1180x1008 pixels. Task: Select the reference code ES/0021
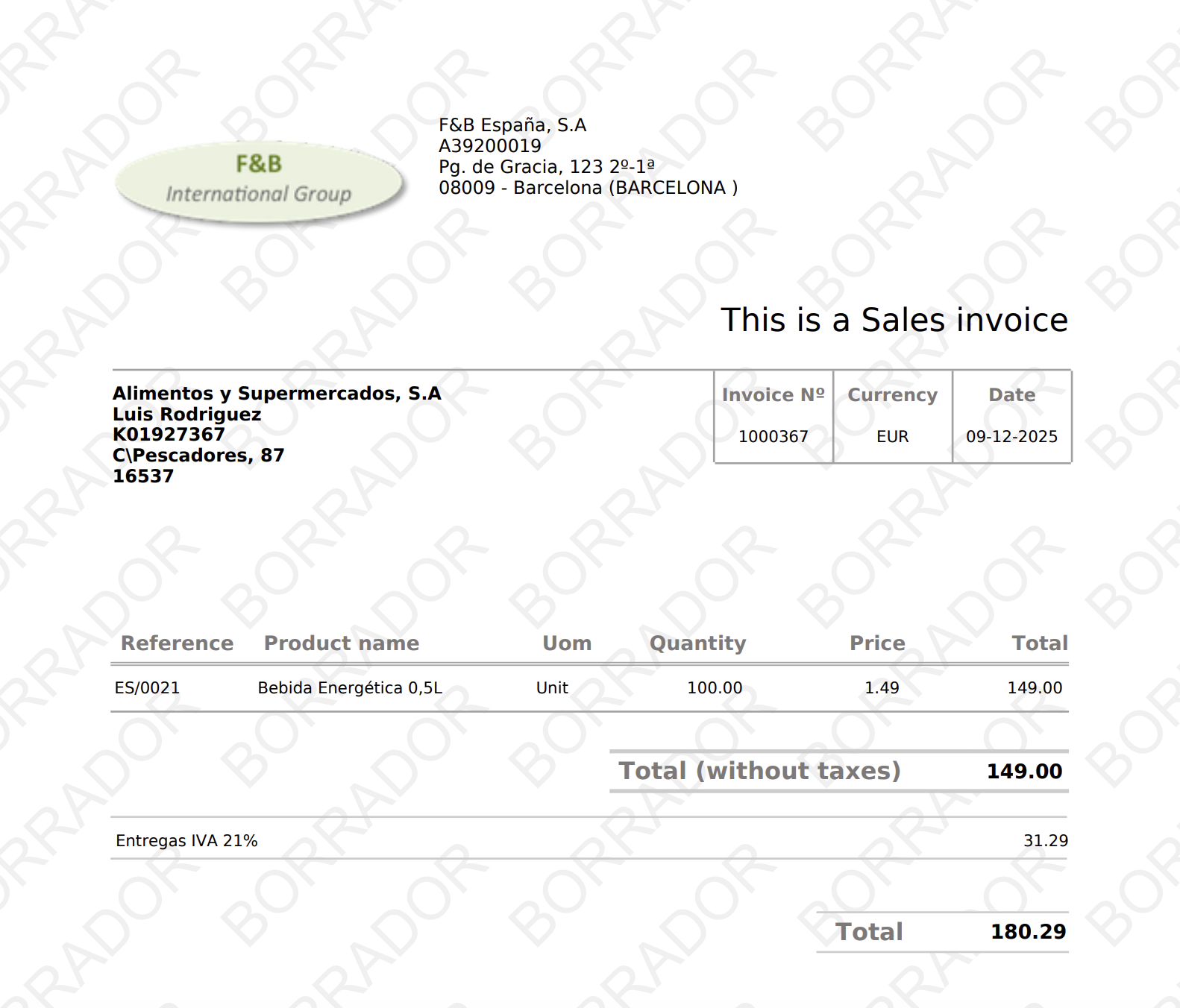[x=147, y=688]
